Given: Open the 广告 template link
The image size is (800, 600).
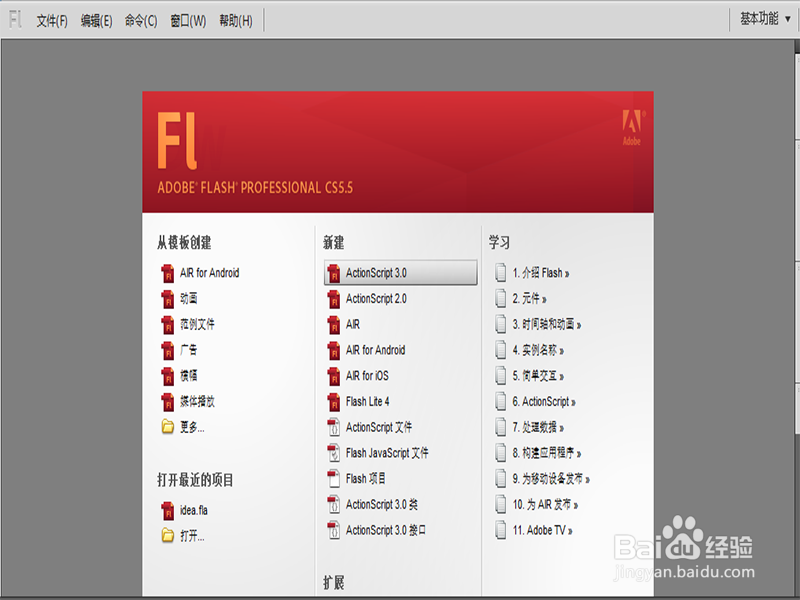Looking at the screenshot, I should tap(189, 350).
